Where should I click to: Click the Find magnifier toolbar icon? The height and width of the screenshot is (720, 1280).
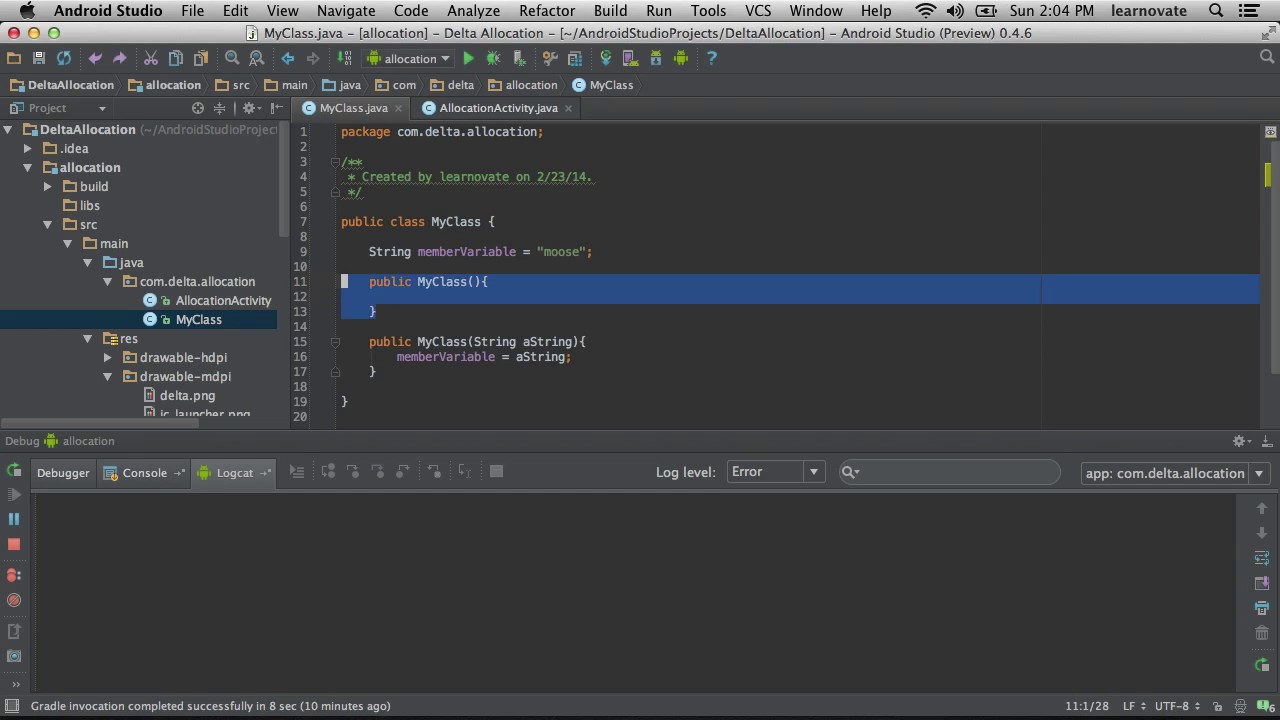coord(232,59)
